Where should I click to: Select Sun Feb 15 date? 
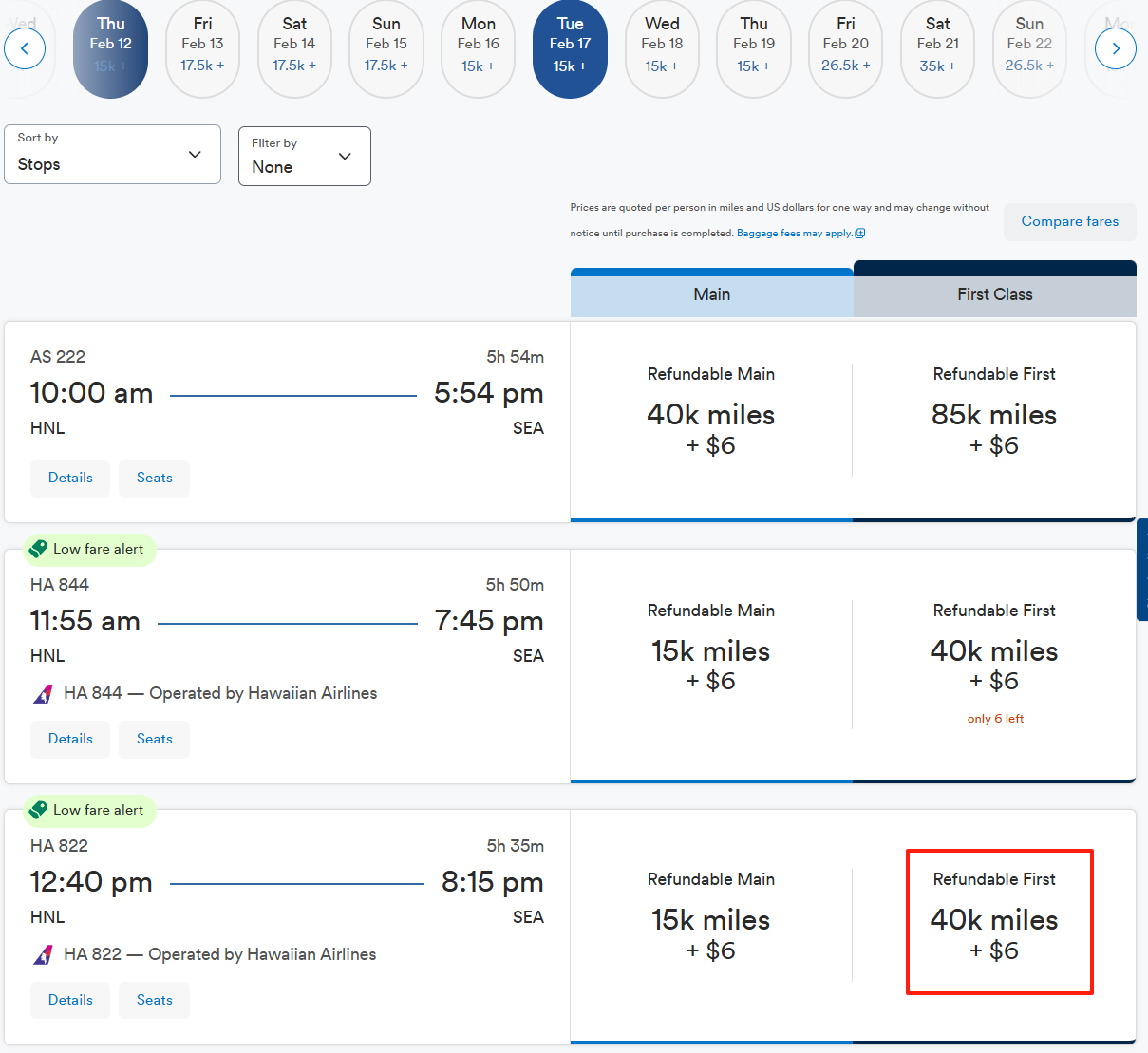(386, 48)
